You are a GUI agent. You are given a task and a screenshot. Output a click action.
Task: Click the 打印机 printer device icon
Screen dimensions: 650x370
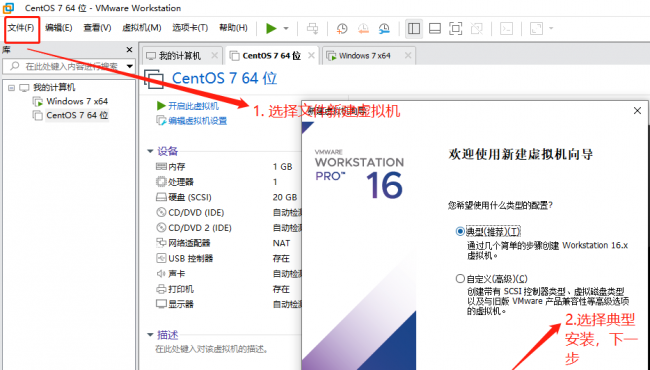point(161,289)
